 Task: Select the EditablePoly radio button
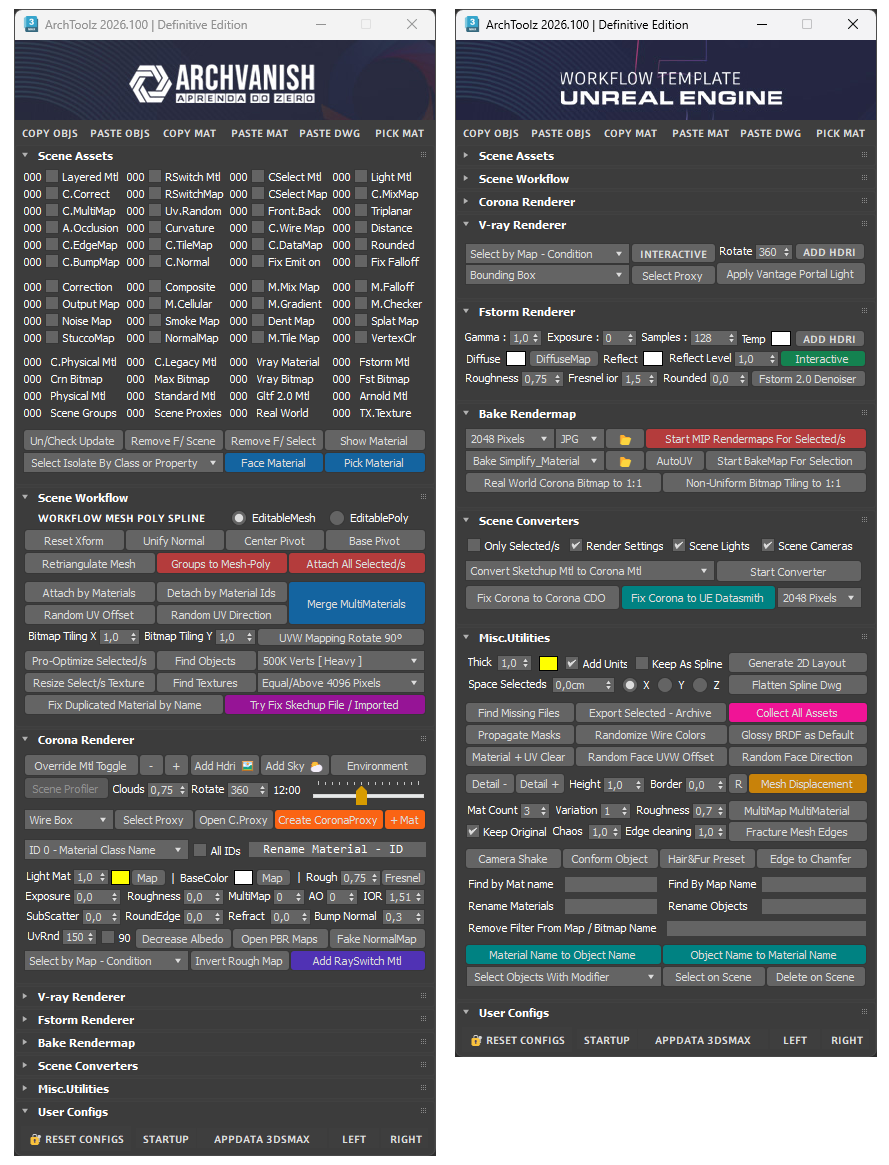[337, 518]
